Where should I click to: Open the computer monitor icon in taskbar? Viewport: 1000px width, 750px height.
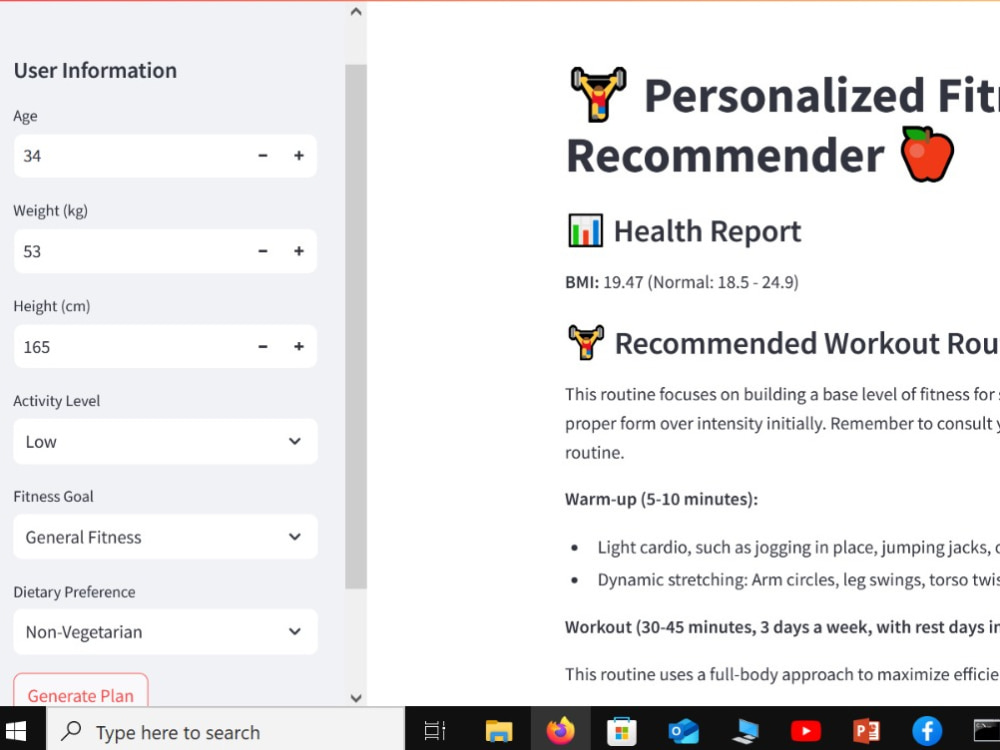pos(745,732)
